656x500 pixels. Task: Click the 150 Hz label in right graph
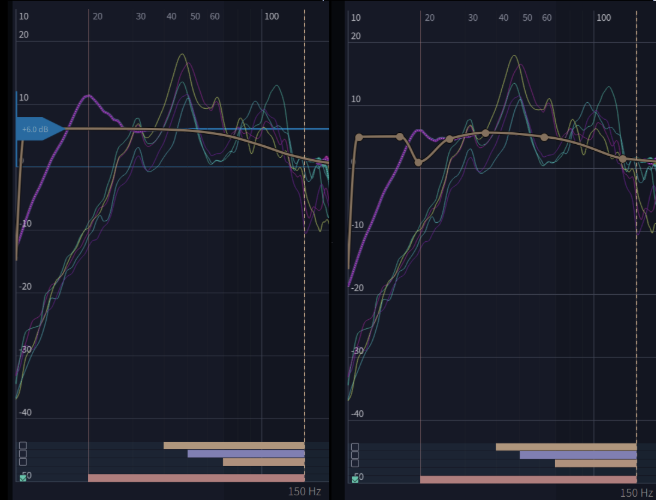click(636, 492)
